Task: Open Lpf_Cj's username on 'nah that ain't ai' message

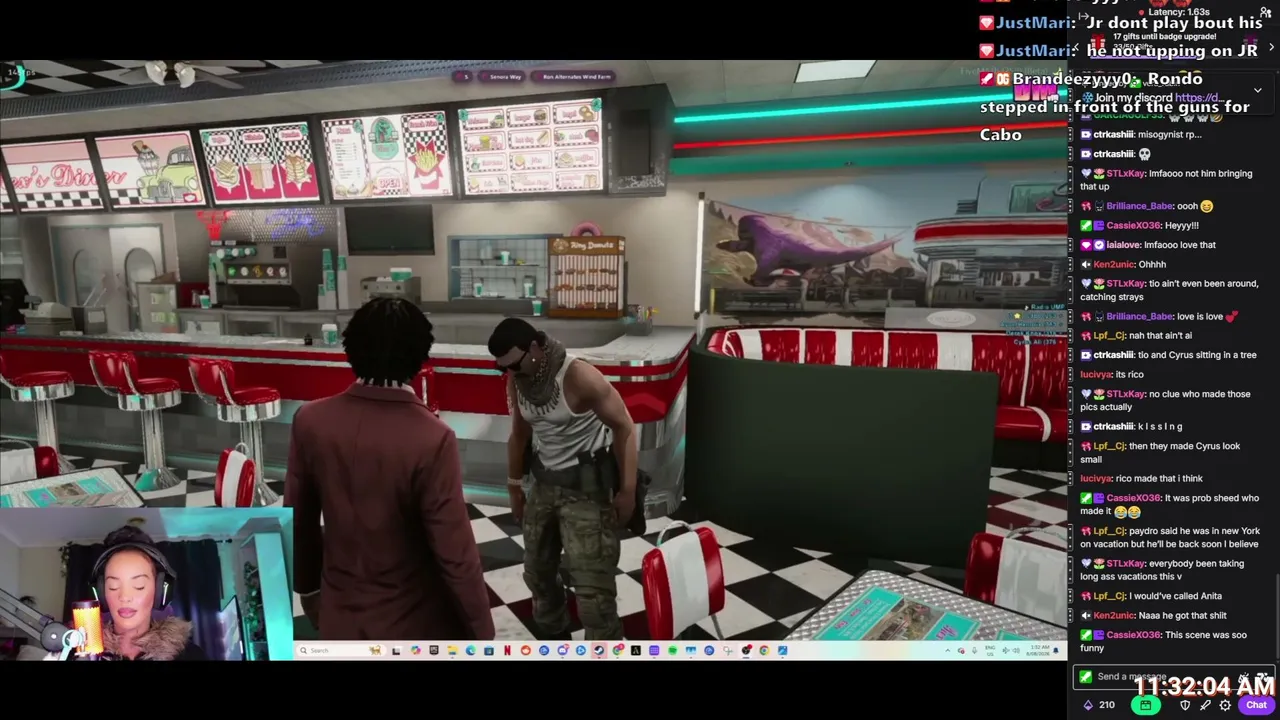Action: (1109, 335)
